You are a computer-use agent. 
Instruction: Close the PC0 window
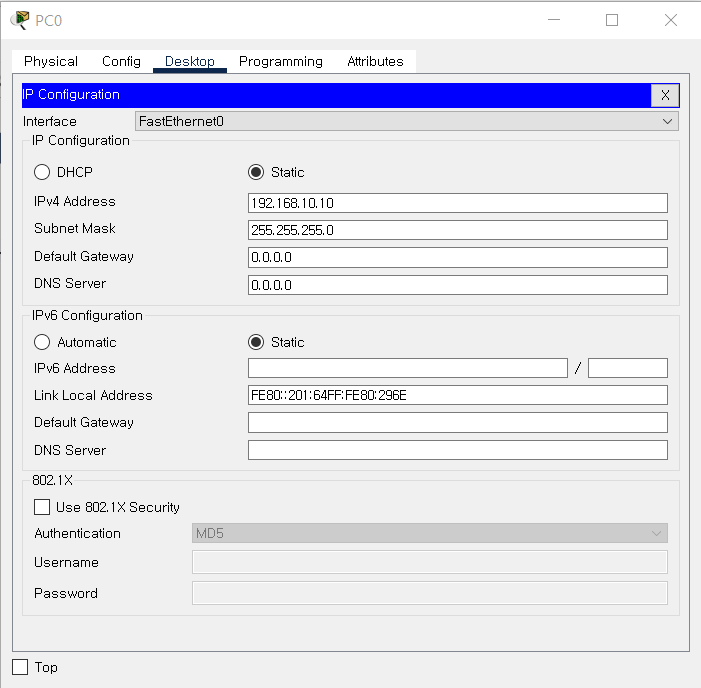671,20
